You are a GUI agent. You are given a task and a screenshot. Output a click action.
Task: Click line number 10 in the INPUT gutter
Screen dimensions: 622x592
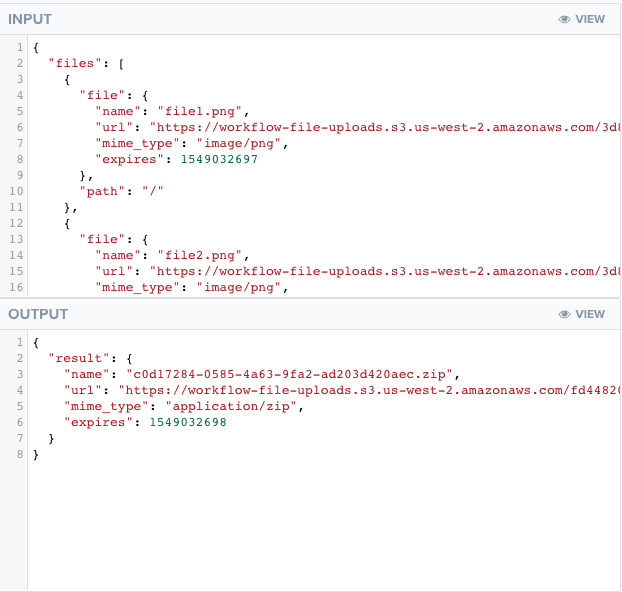point(17,191)
